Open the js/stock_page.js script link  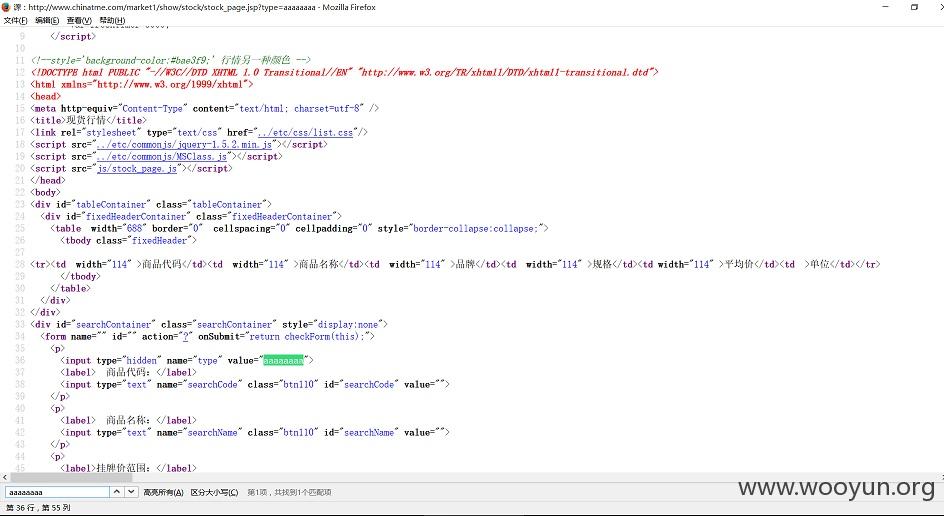(137, 169)
